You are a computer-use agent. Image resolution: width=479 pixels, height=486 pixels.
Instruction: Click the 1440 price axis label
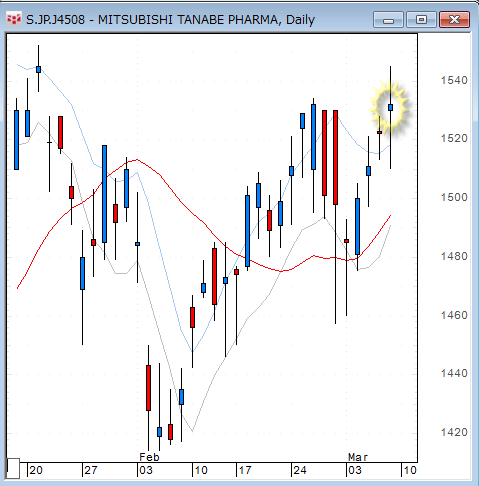pyautogui.click(x=454, y=373)
